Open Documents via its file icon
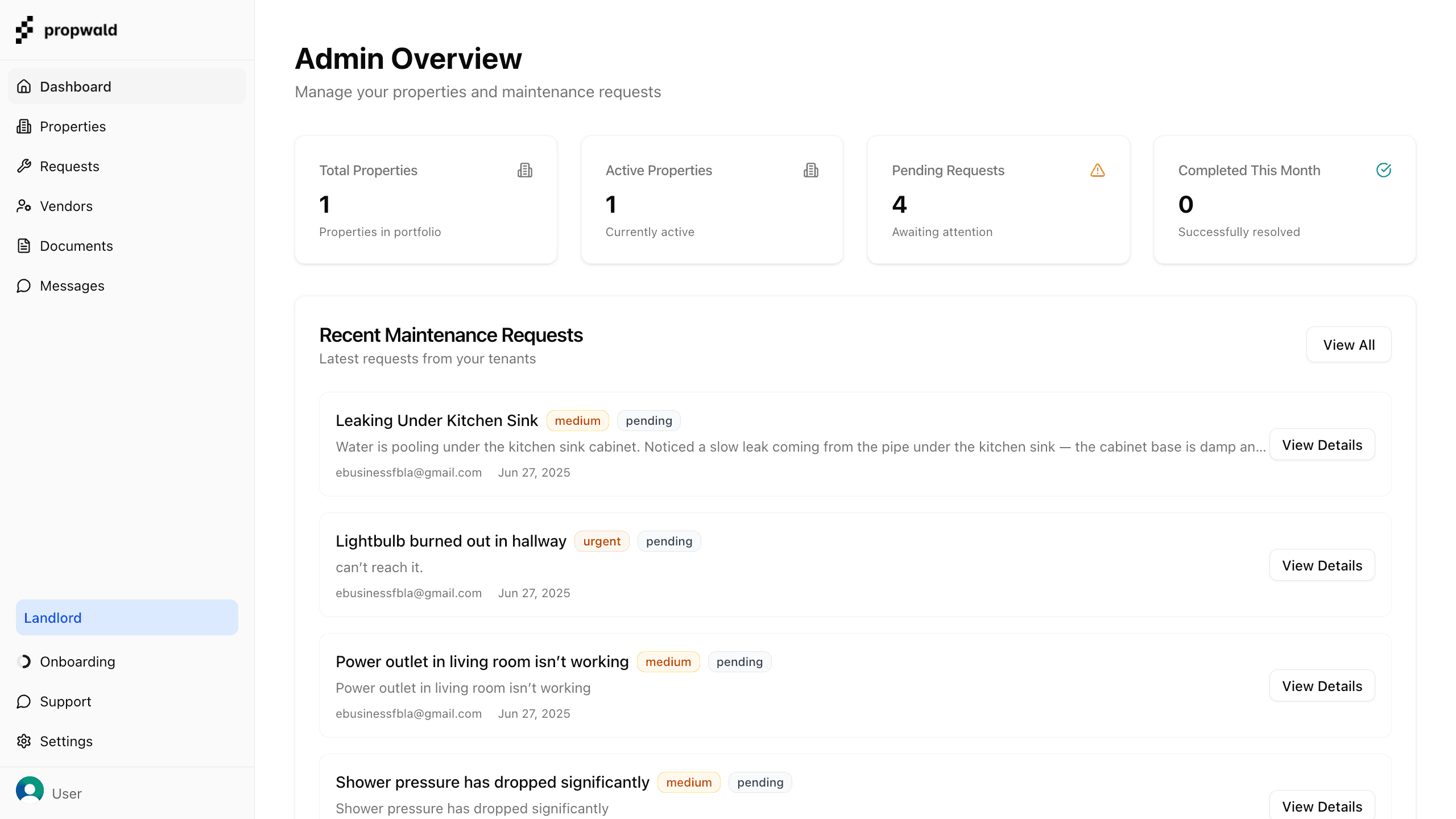The image size is (1456, 819). 24,246
